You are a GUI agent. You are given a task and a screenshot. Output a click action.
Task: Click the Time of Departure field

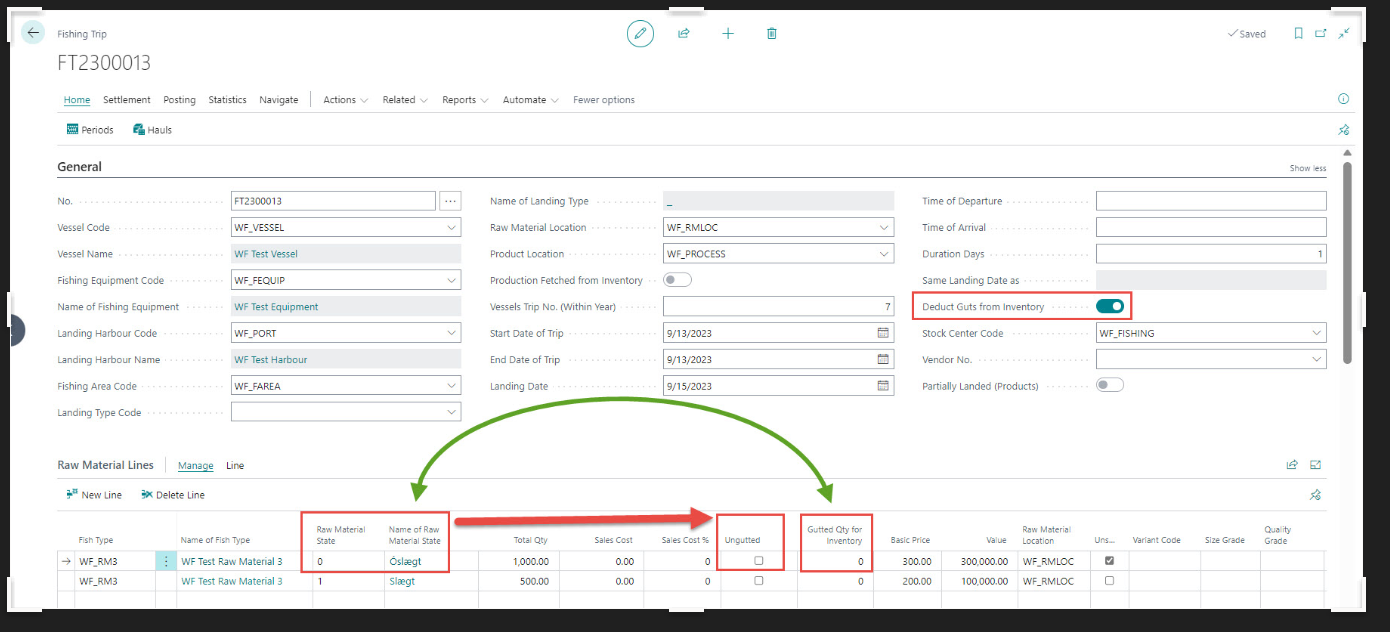1210,201
